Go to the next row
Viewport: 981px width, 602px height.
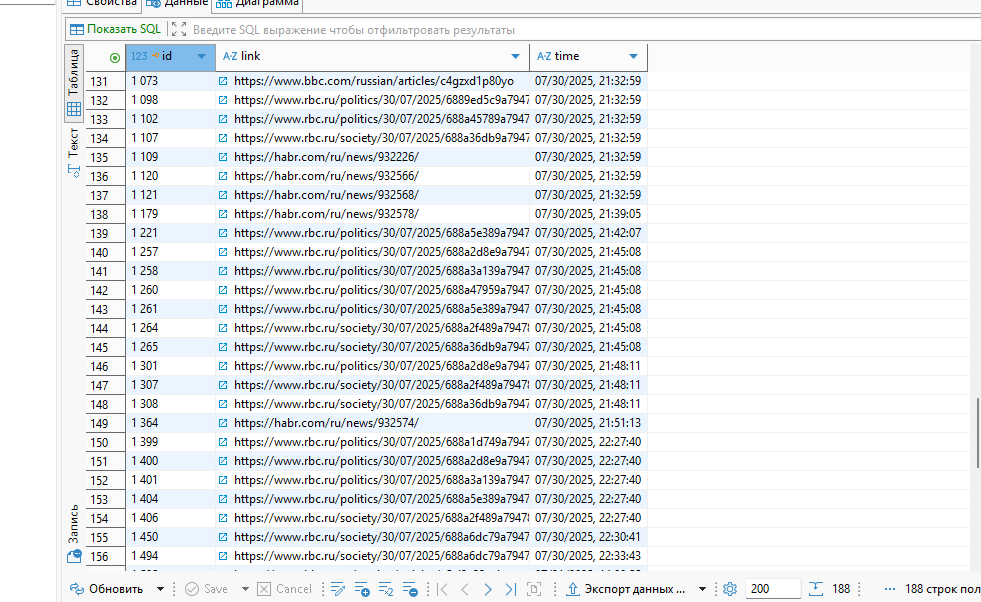(x=488, y=589)
